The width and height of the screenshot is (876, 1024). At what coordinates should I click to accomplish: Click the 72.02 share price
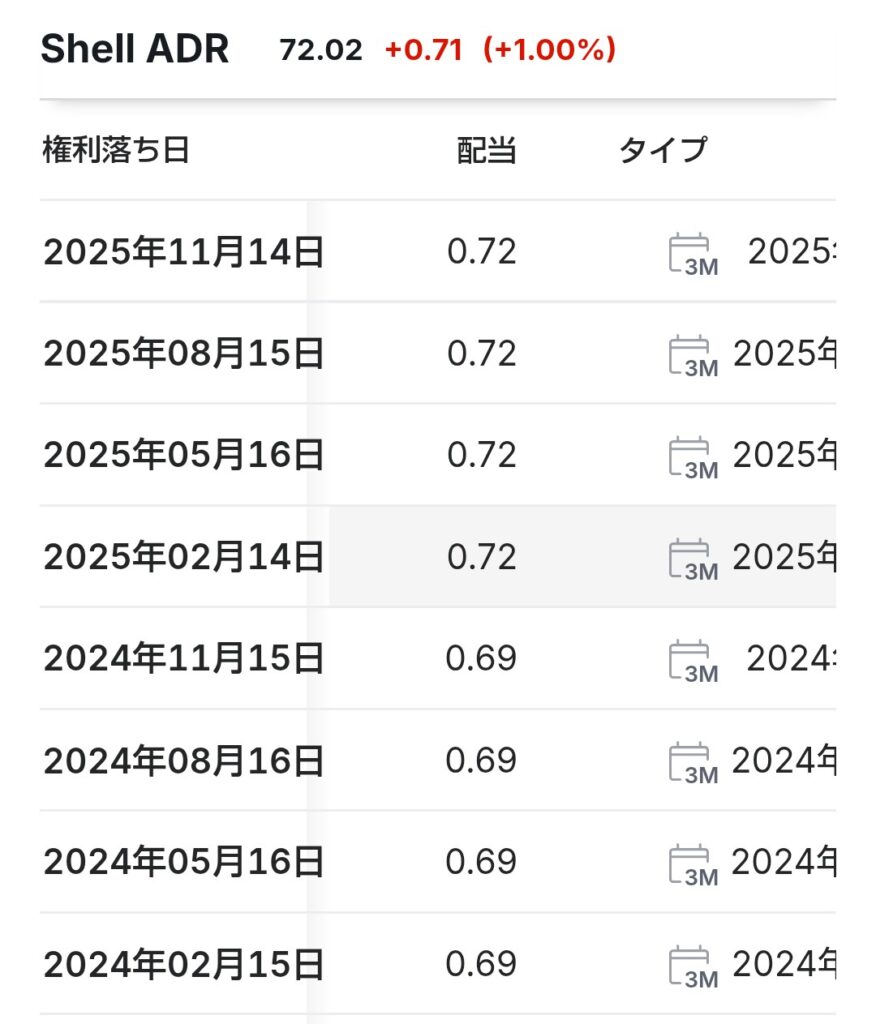(321, 50)
